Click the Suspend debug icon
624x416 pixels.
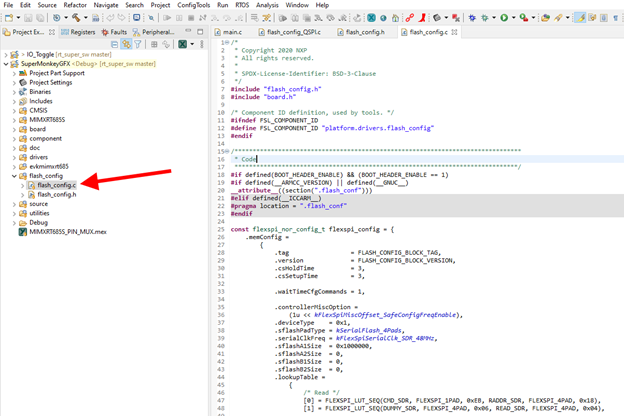[x=179, y=18]
